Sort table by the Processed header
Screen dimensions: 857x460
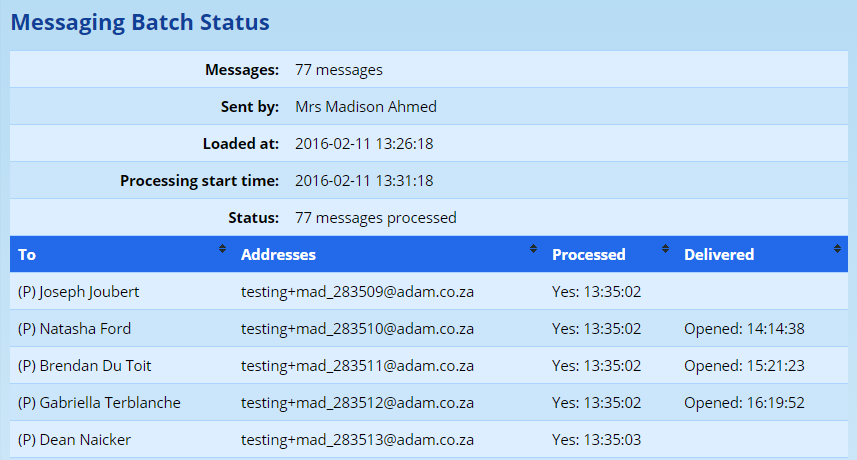coord(589,255)
